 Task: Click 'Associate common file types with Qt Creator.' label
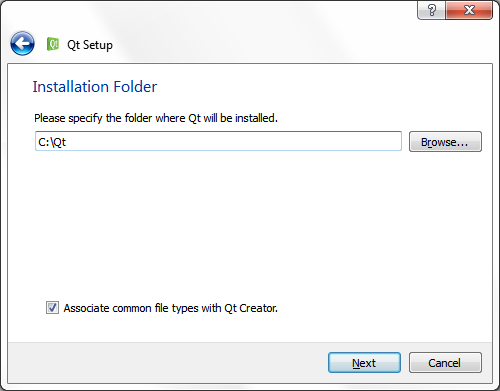[171, 308]
